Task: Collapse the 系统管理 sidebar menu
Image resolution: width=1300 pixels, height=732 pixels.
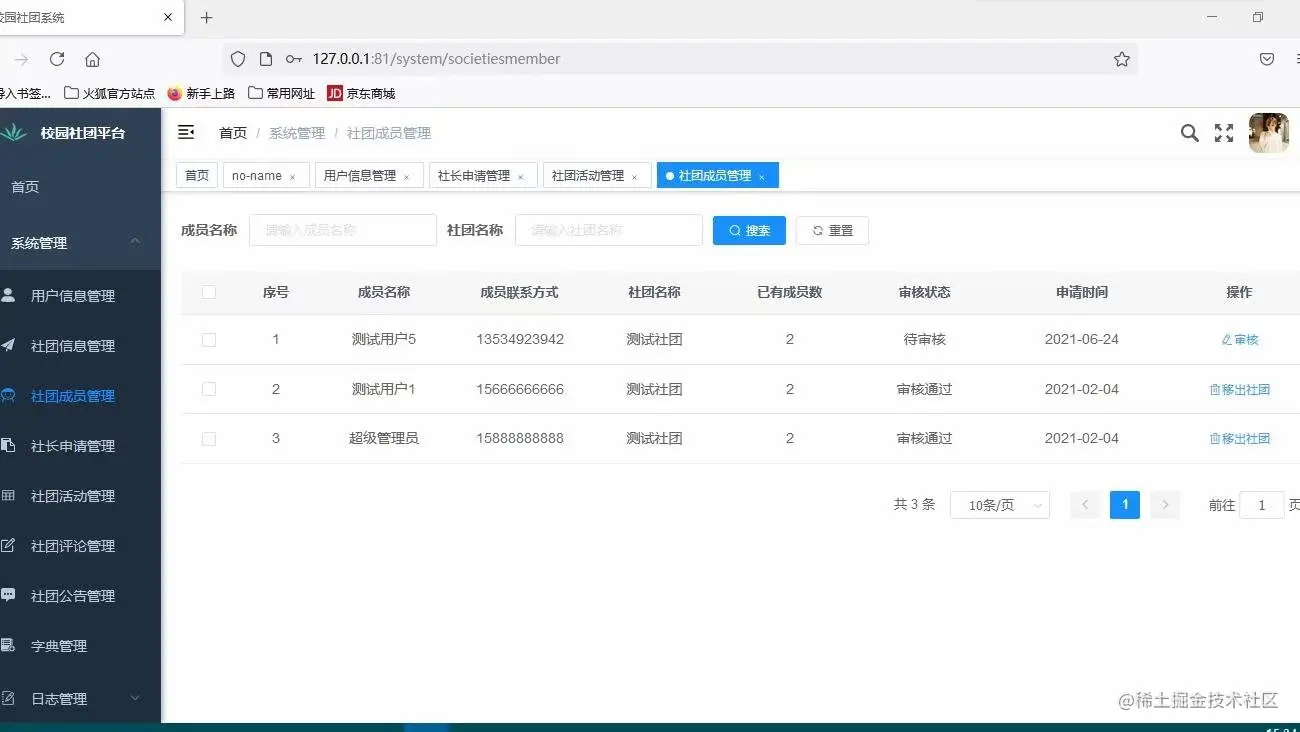Action: tap(80, 243)
